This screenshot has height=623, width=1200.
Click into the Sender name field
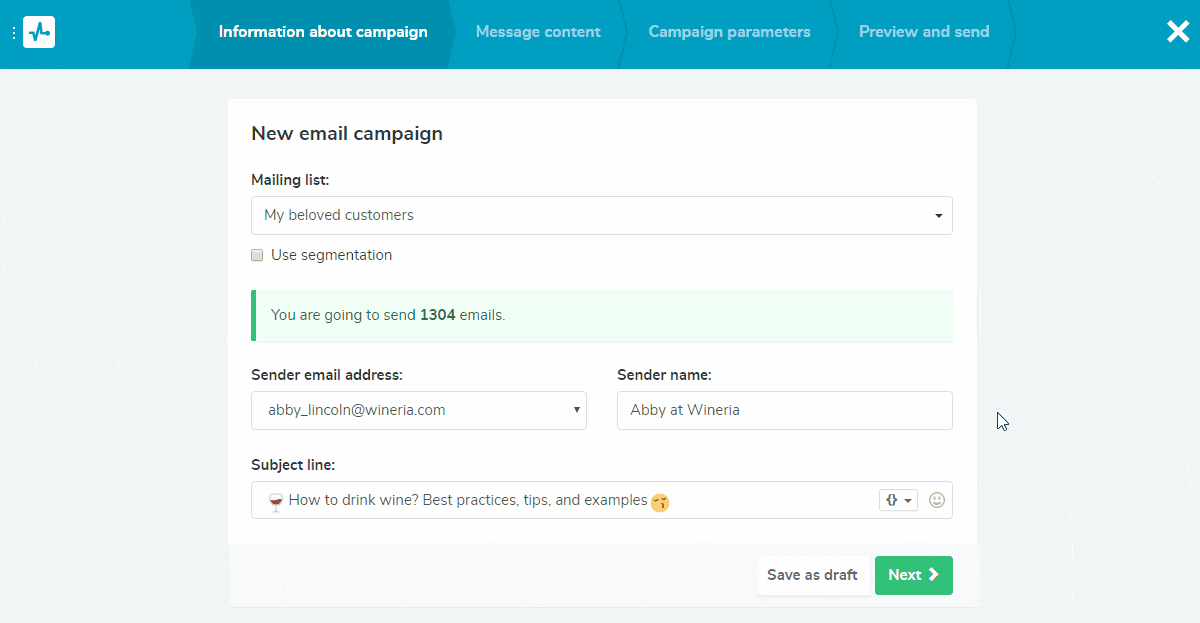click(x=784, y=410)
